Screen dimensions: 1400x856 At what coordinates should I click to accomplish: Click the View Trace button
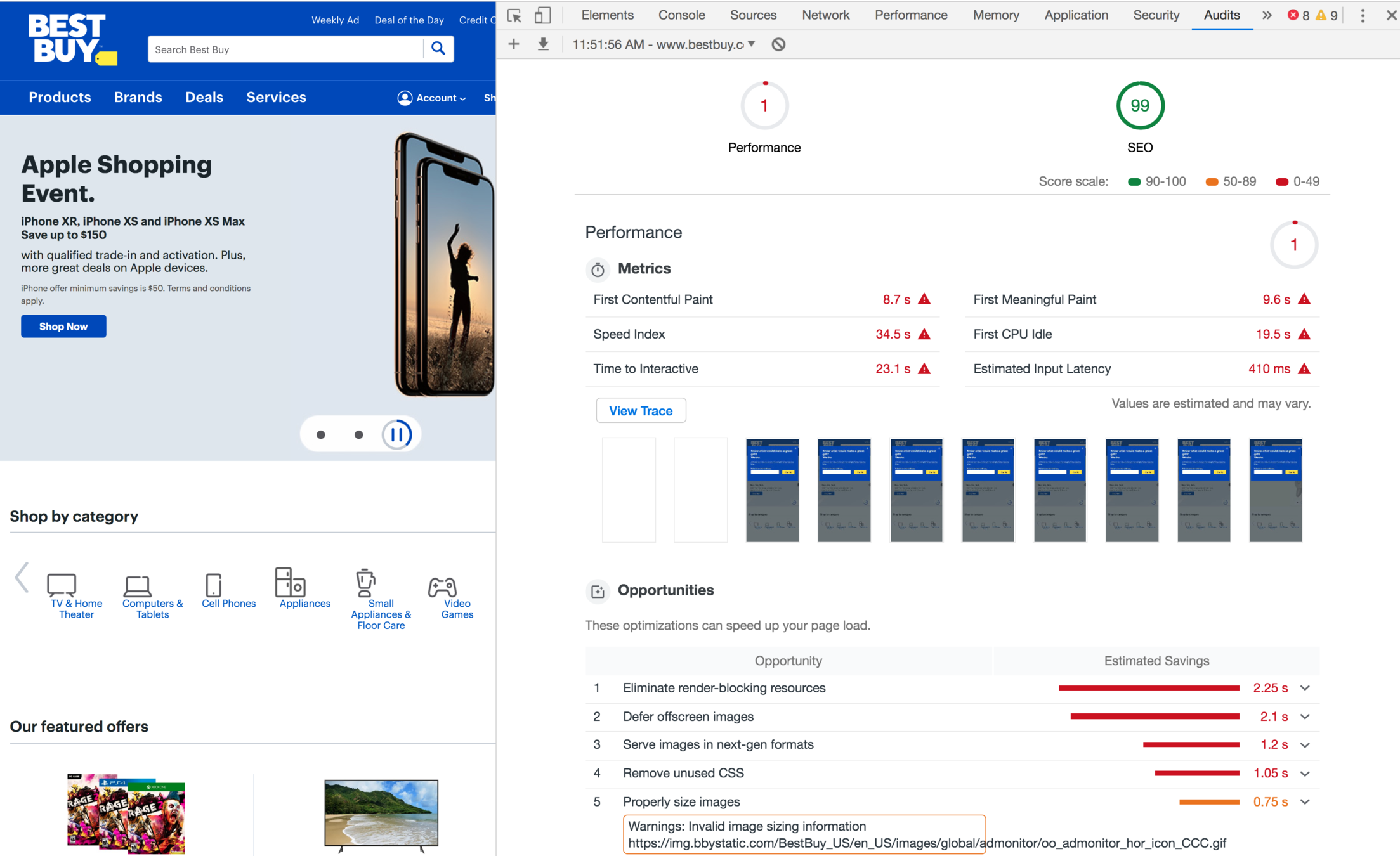point(641,410)
